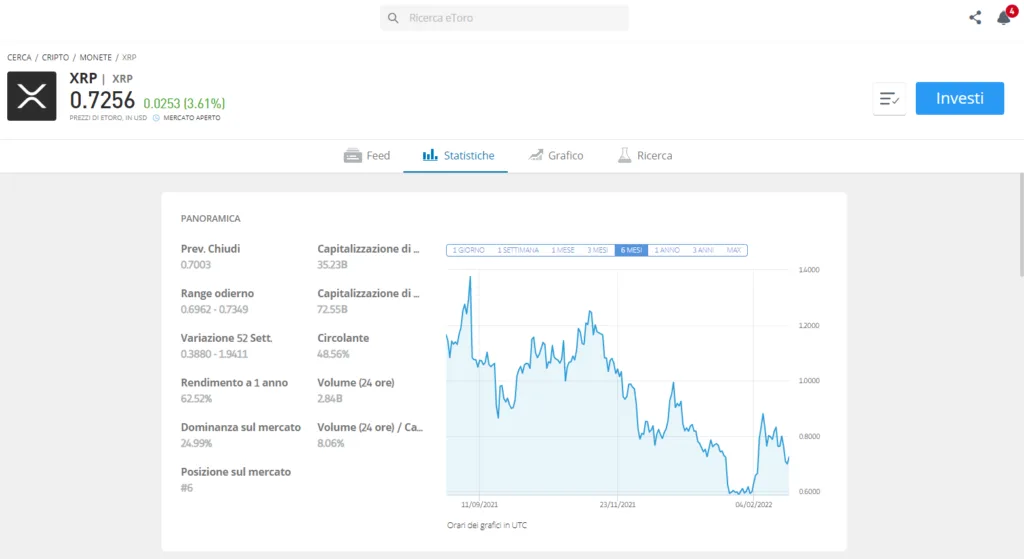Click the Statistiche bar chart icon
The height and width of the screenshot is (559, 1024).
point(430,155)
